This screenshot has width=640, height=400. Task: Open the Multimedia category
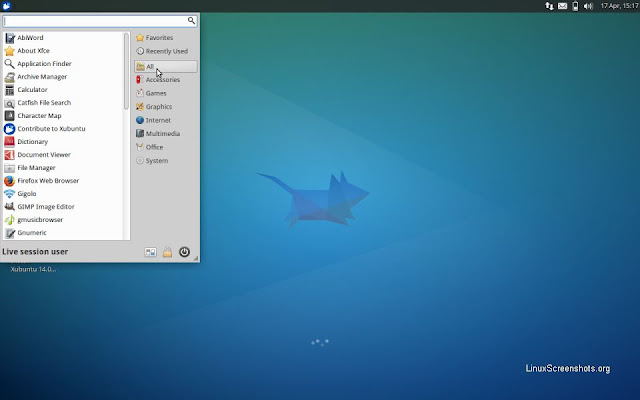[x=166, y=133]
